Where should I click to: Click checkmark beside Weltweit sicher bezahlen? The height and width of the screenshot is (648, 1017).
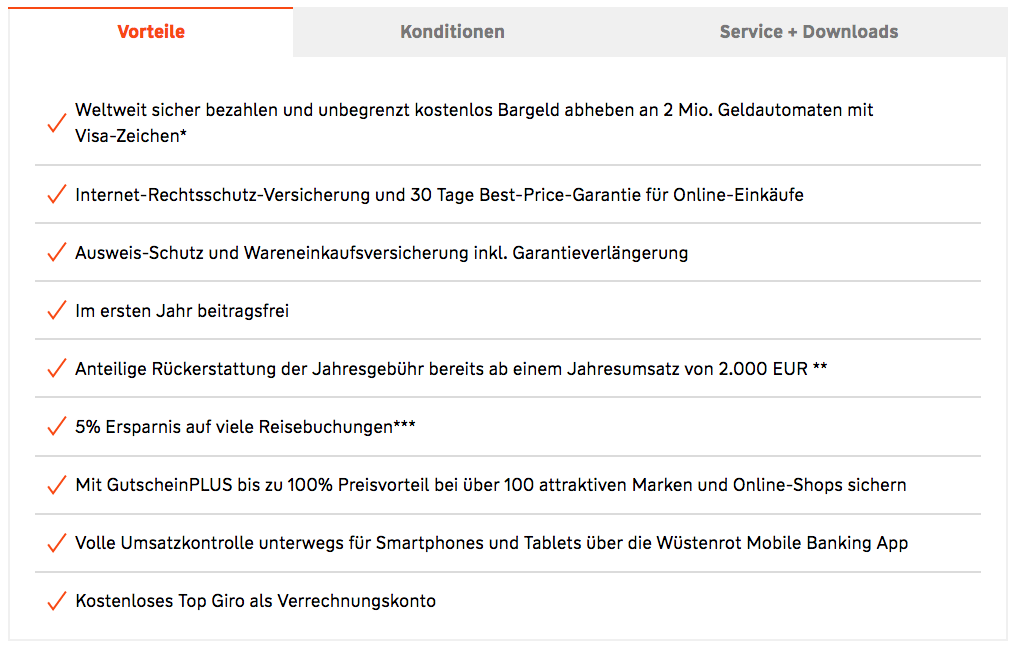[56, 123]
